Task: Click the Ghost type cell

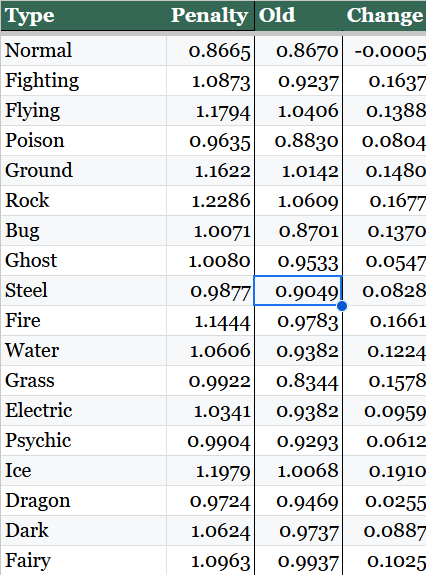Action: click(84, 260)
